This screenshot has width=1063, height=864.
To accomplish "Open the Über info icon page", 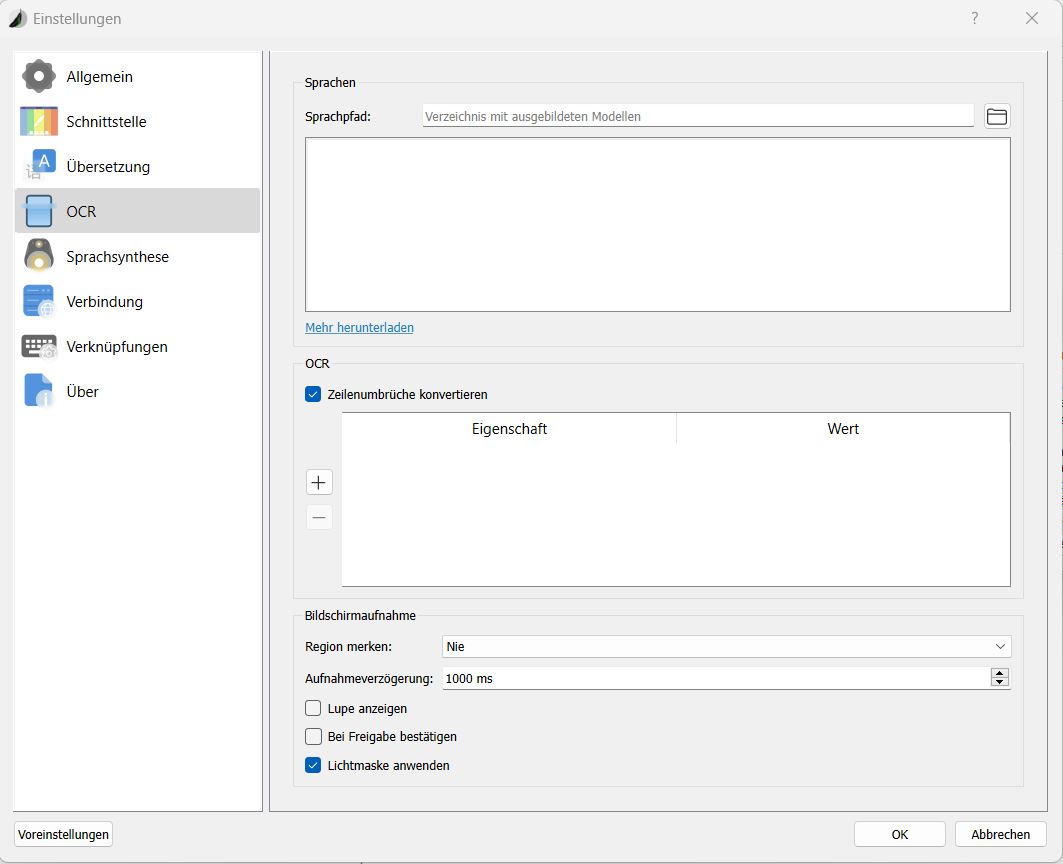I will coord(39,391).
